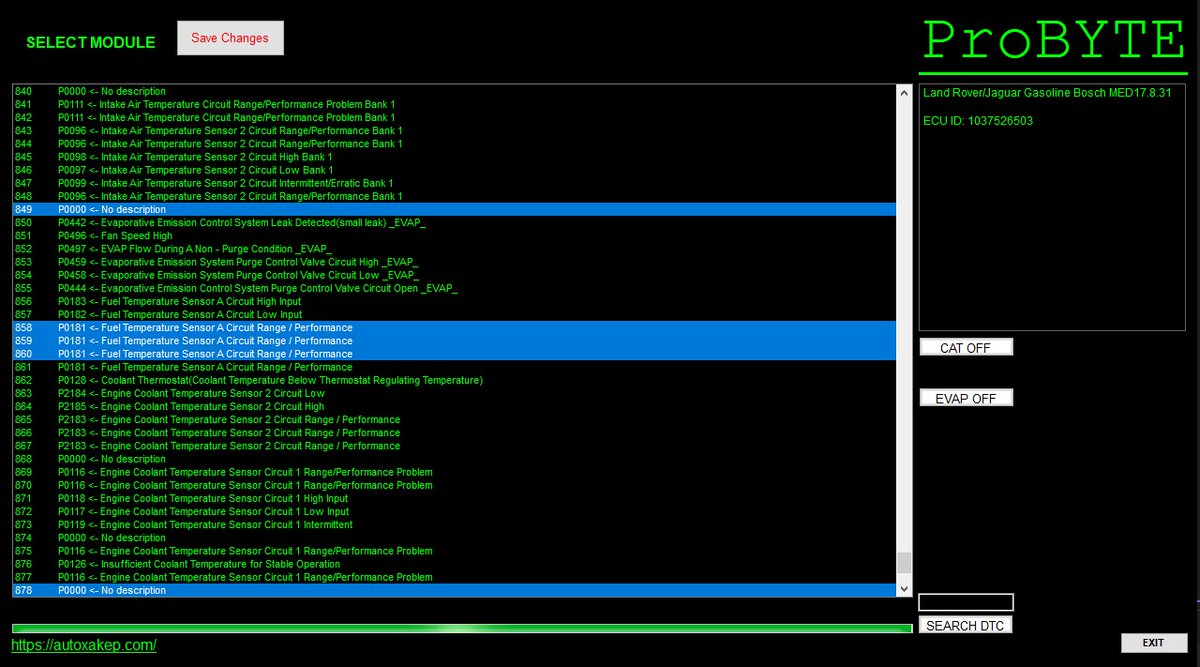Select row 864 P2185 Coolant Sensor 2 High
Screen dimensions: 1200x667
[x=454, y=406]
